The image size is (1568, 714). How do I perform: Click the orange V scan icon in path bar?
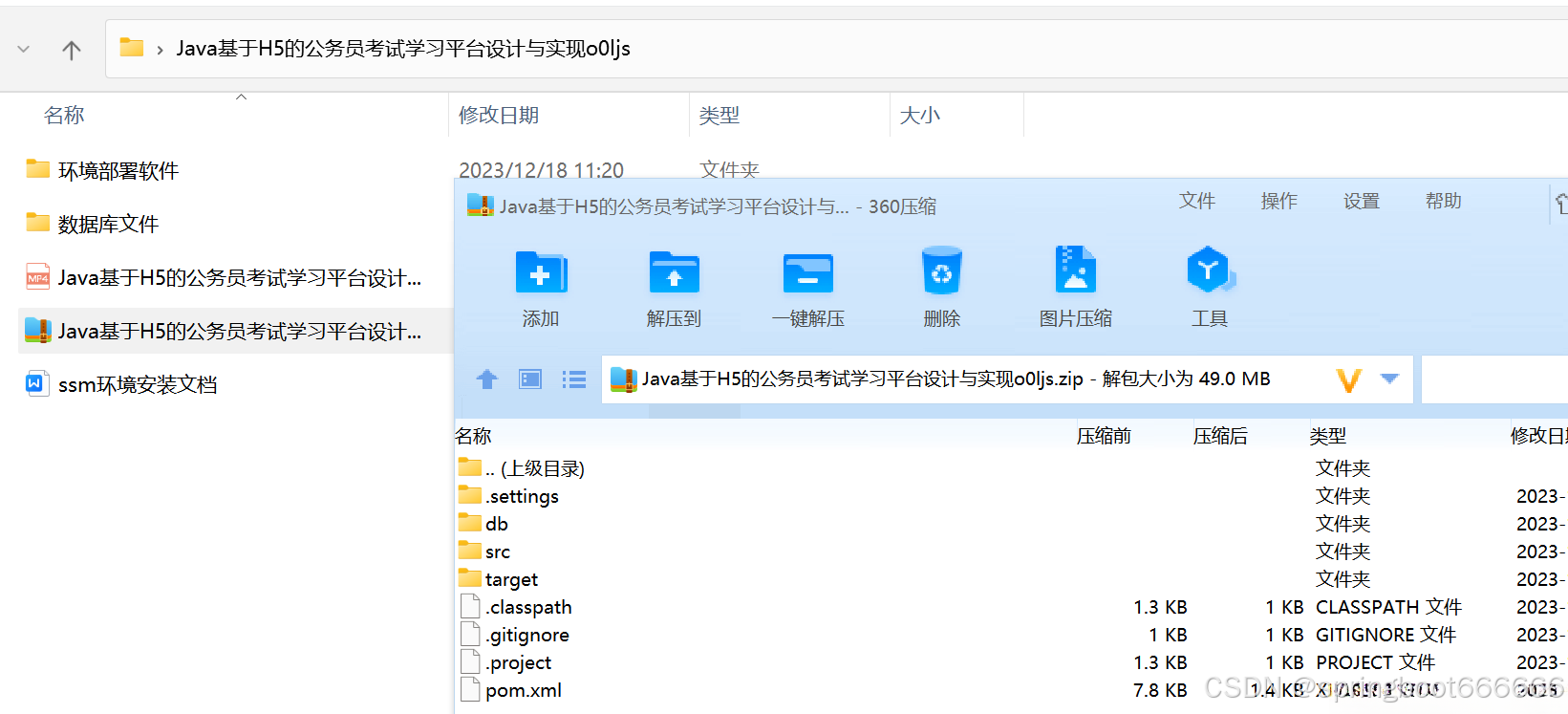coord(1348,380)
